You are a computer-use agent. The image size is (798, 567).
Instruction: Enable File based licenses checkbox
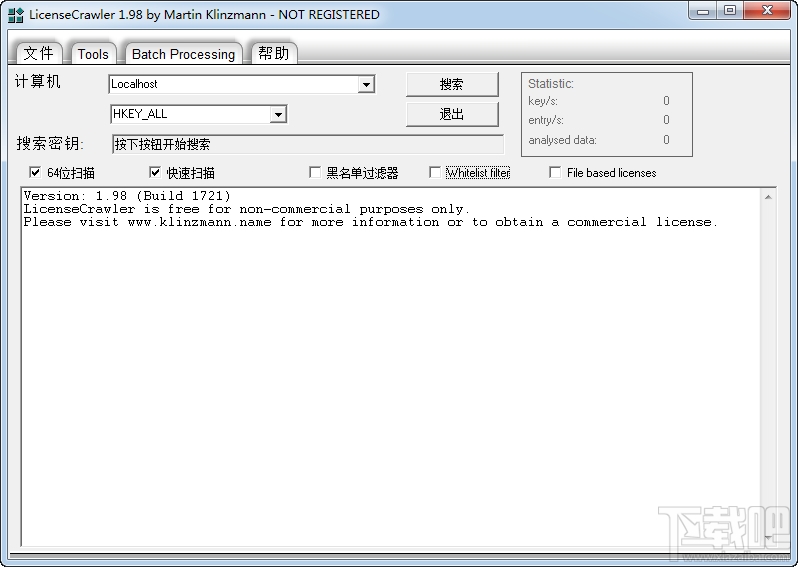(x=555, y=173)
